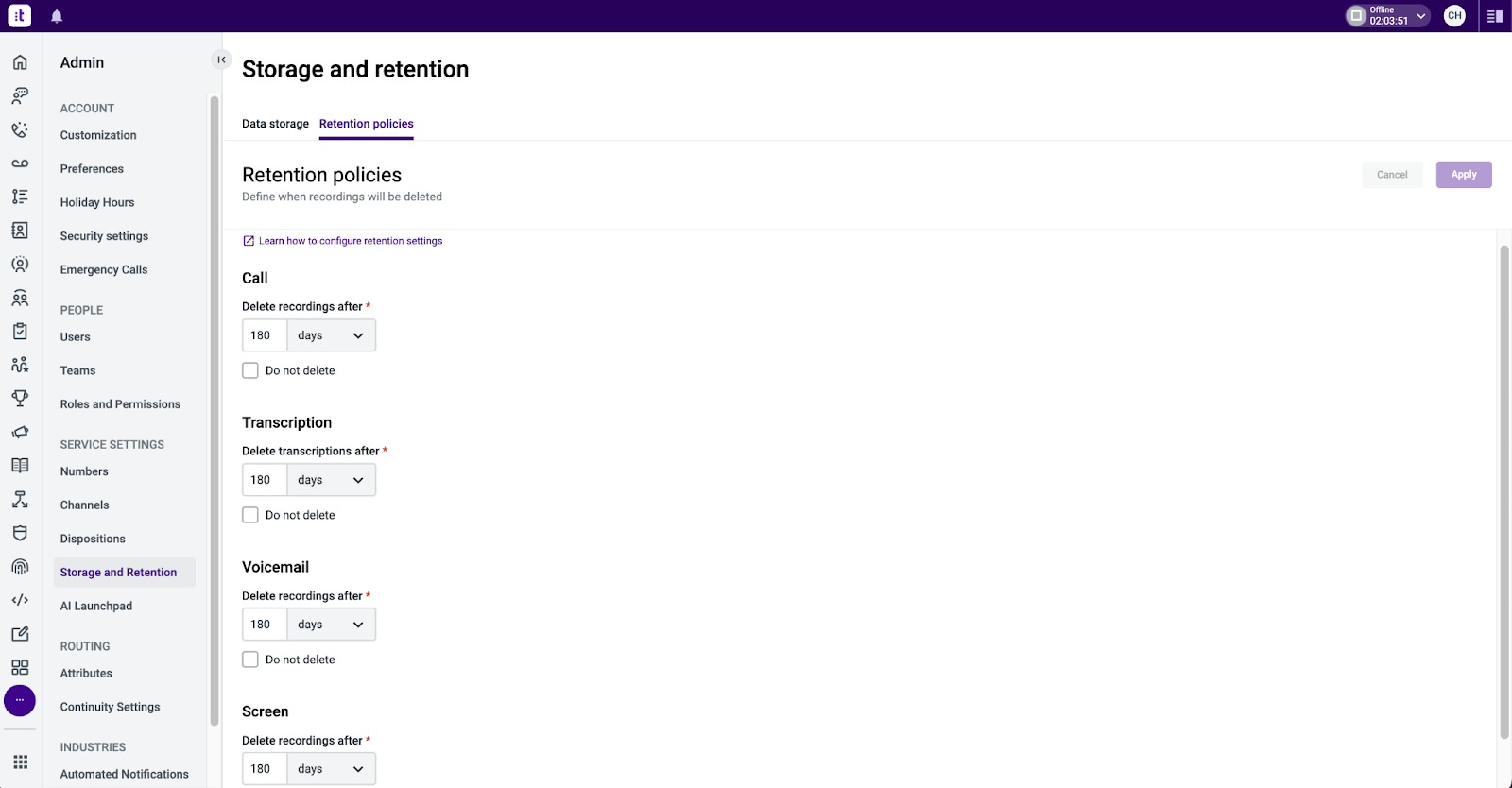Click the agent circle-person icon
This screenshot has height=788, width=1512.
(20, 265)
